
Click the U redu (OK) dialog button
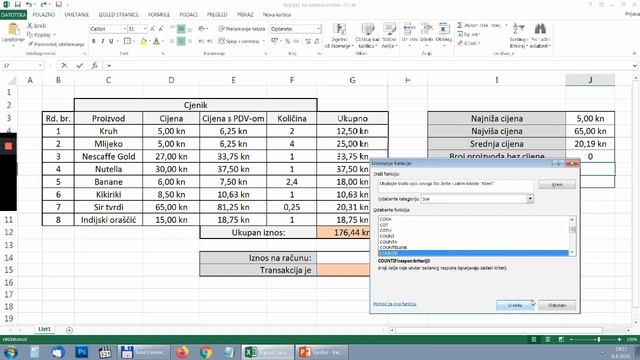click(515, 305)
